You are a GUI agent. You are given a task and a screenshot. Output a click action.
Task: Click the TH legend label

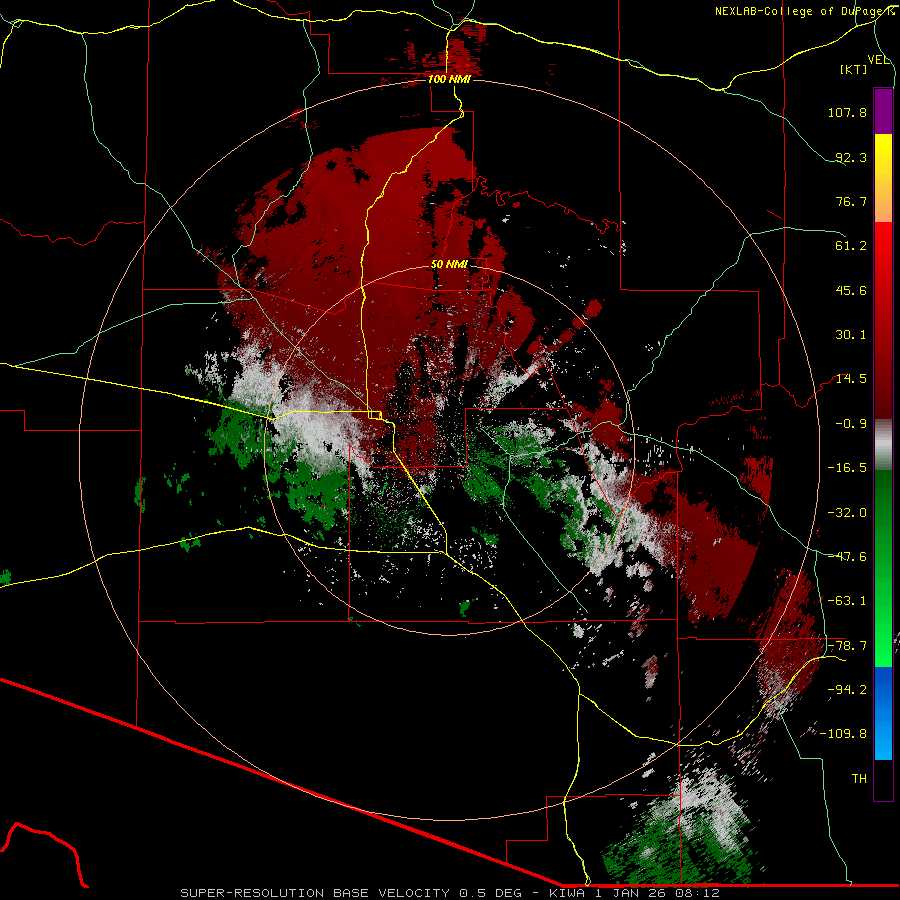859,779
